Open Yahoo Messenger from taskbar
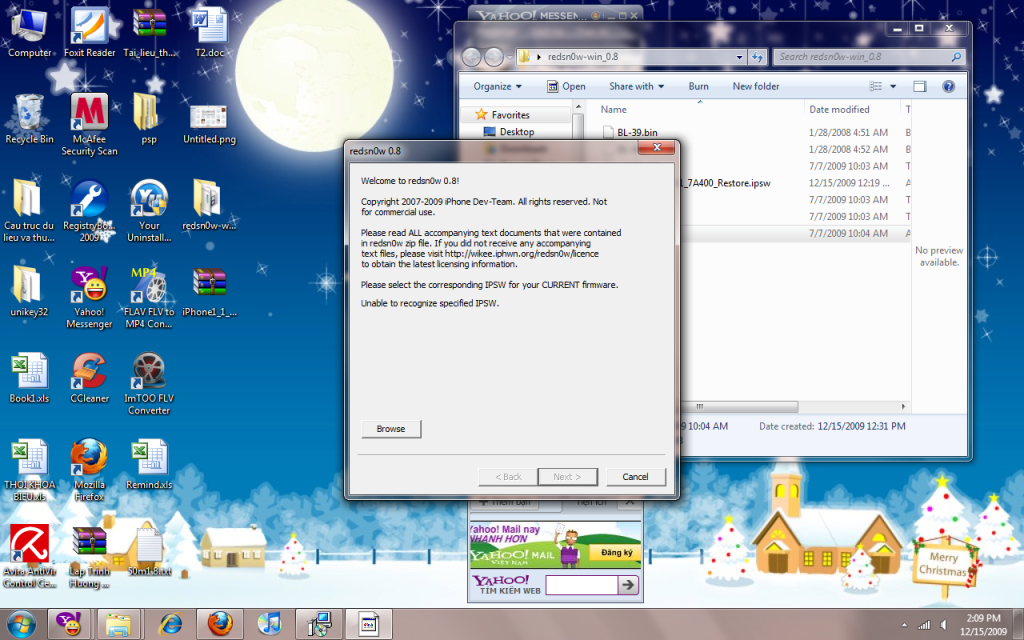1024x640 pixels. click(x=69, y=624)
